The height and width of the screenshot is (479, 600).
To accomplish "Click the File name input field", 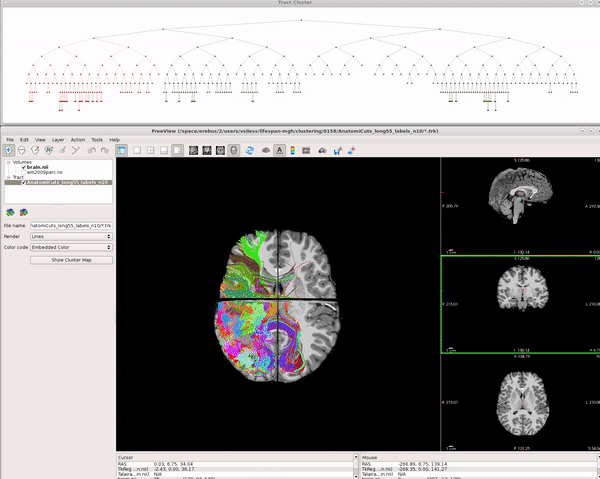I will click(71, 226).
